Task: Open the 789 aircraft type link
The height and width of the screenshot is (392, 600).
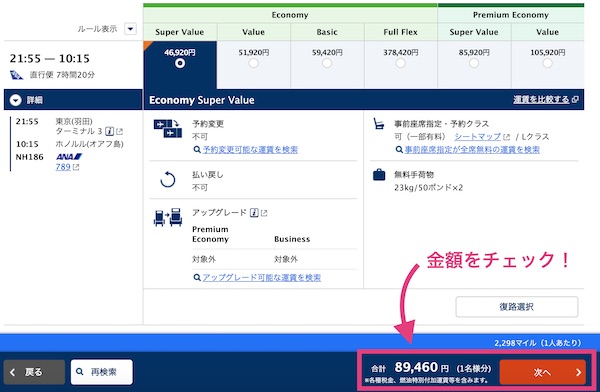Action: (x=63, y=167)
